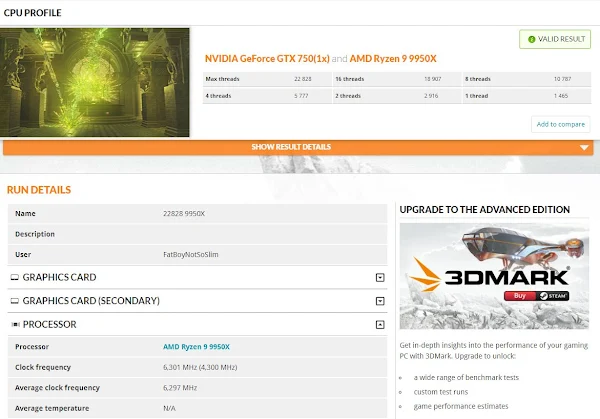
Task: Click the run name 22828 9950X
Action: click(x=184, y=214)
